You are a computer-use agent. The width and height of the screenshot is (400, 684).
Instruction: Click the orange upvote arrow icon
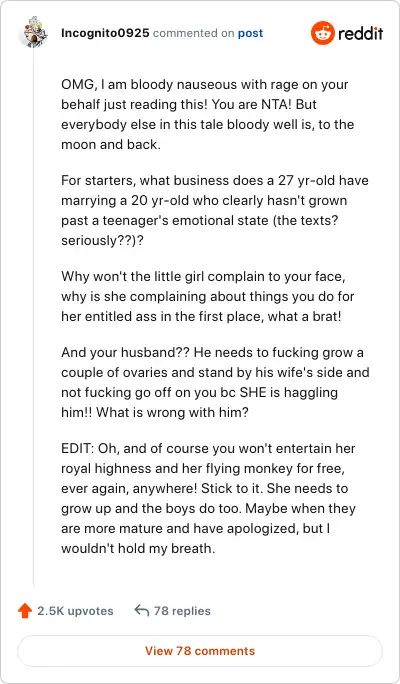coord(25,611)
